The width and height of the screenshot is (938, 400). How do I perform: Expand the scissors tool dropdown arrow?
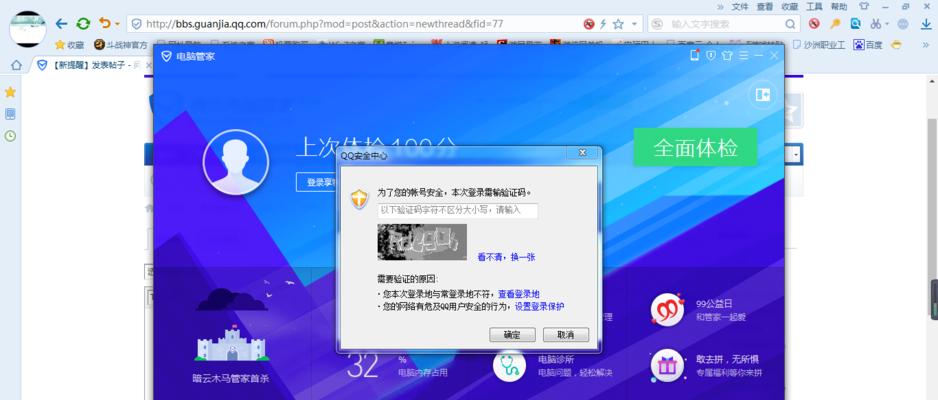pos(887,24)
